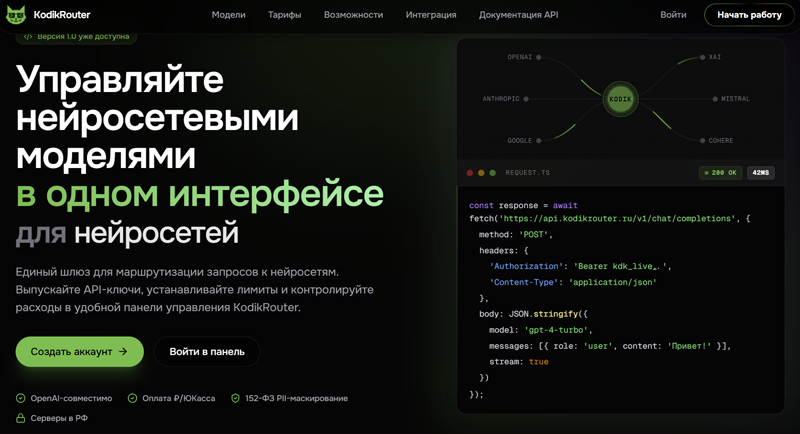Click the 'gpt-4-turbo' model value
This screenshot has height=434, width=800.
click(556, 330)
